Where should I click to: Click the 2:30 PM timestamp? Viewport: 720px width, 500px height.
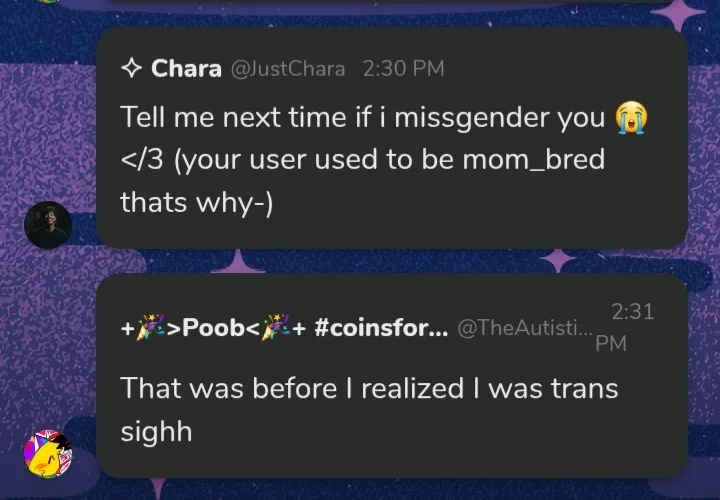tap(404, 68)
